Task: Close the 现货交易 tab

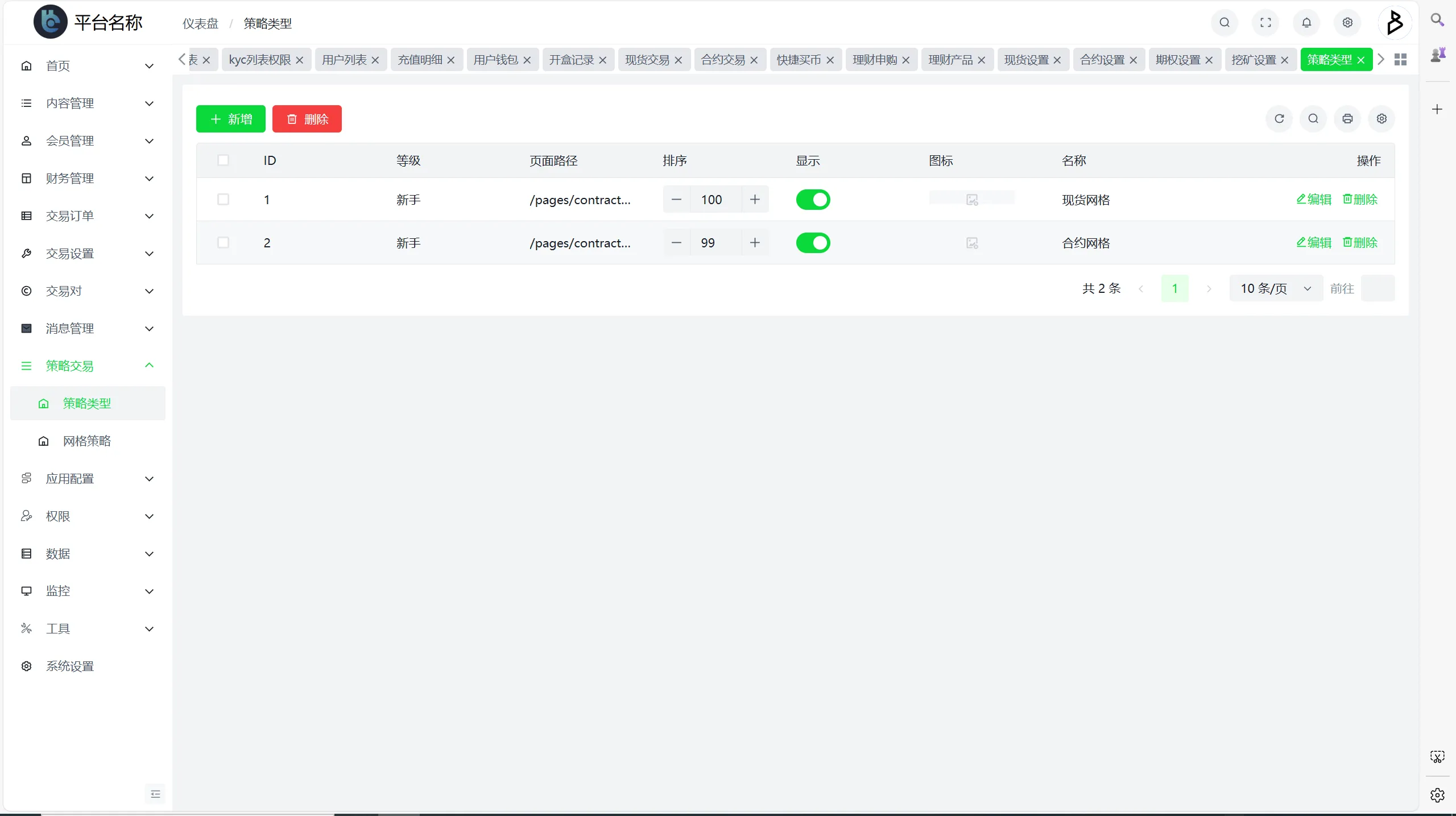Action: 679,60
